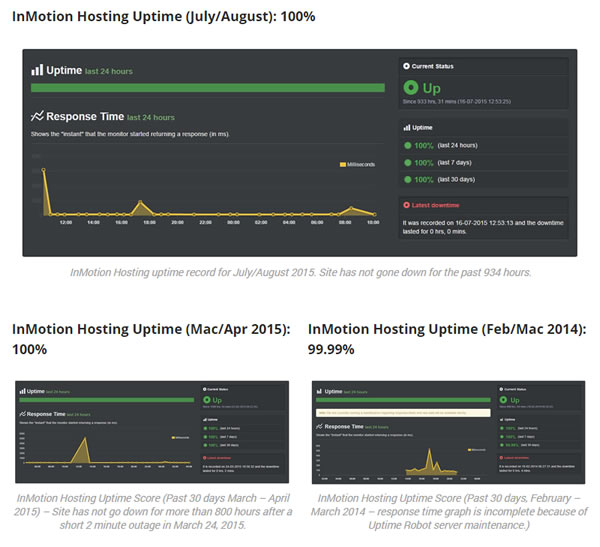Click the large green Up status icon

coord(411,88)
